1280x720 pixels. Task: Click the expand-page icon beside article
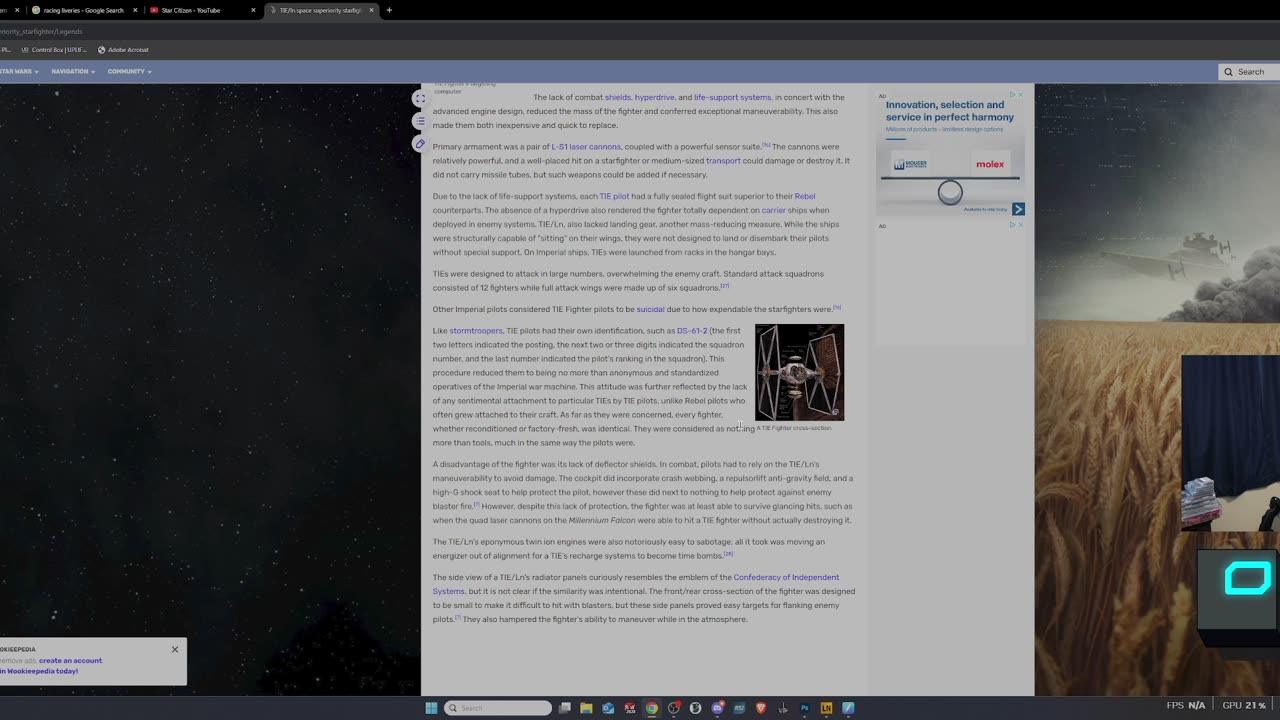coord(420,98)
